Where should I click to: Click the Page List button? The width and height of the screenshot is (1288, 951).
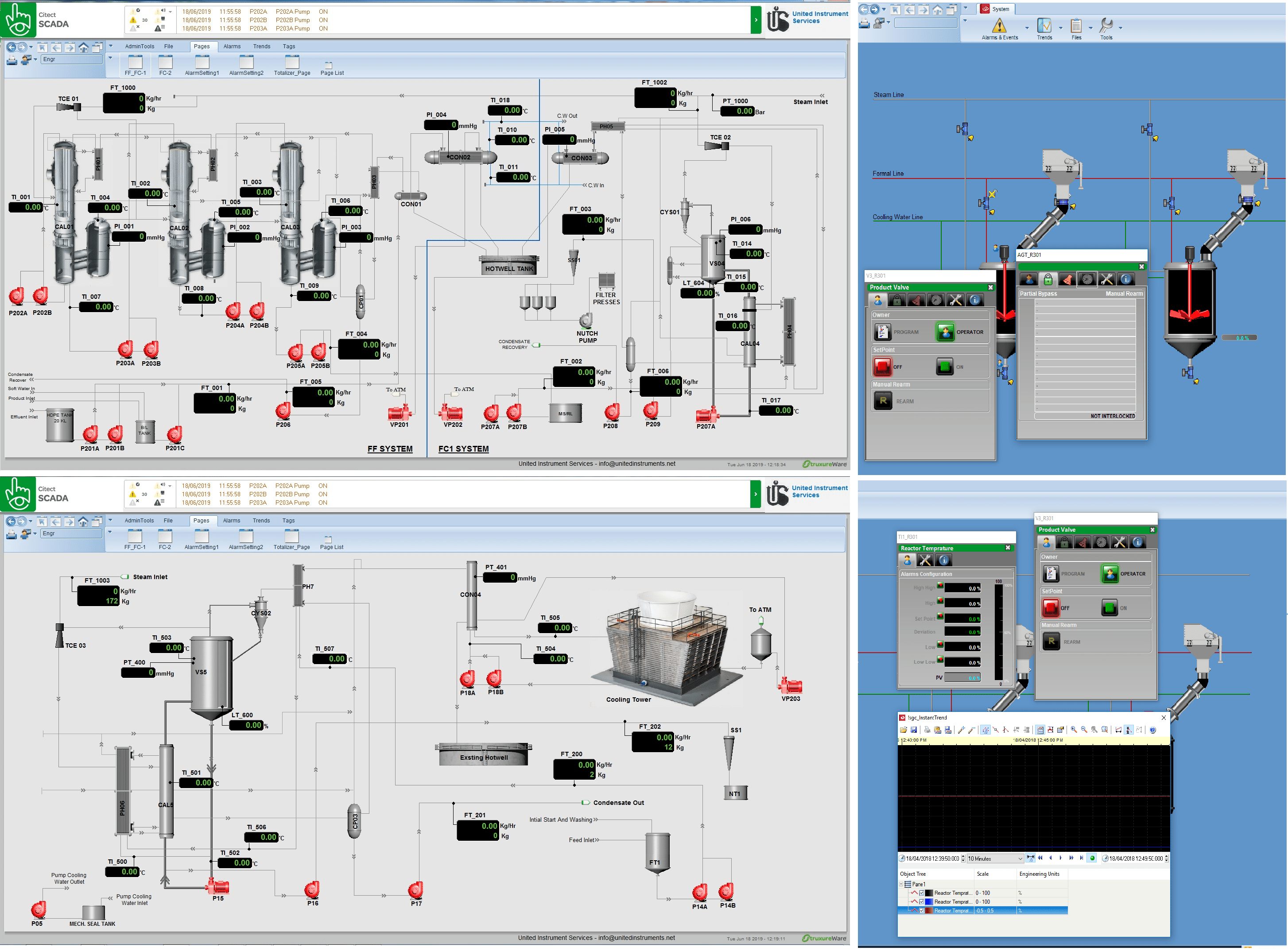[332, 68]
